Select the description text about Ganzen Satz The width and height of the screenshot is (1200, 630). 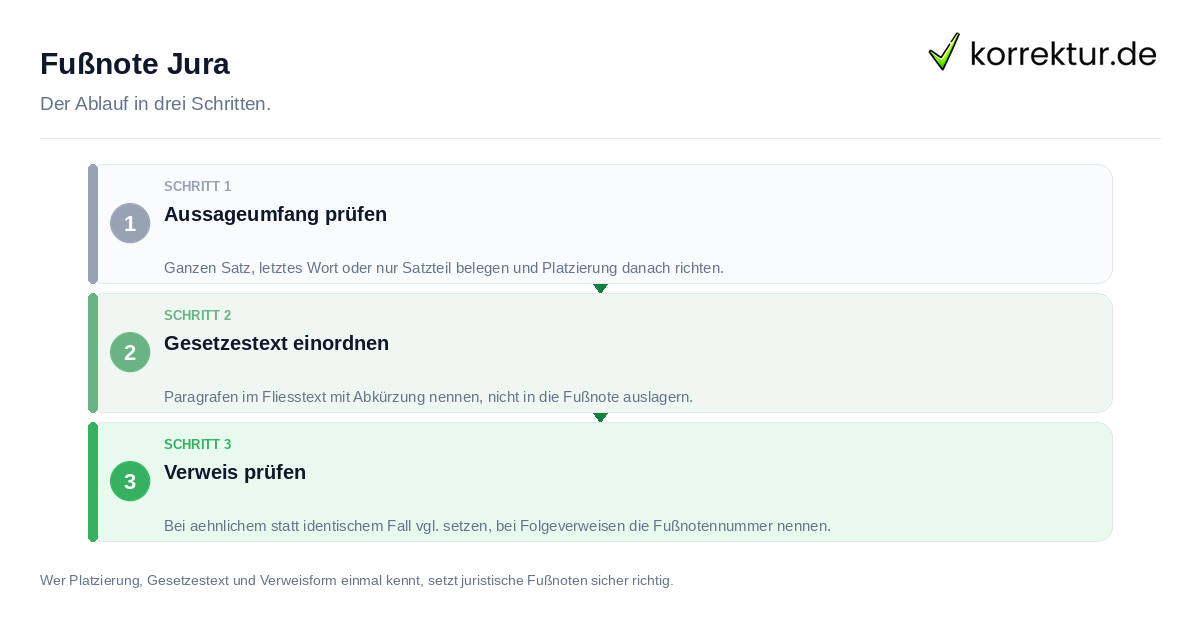(x=444, y=268)
